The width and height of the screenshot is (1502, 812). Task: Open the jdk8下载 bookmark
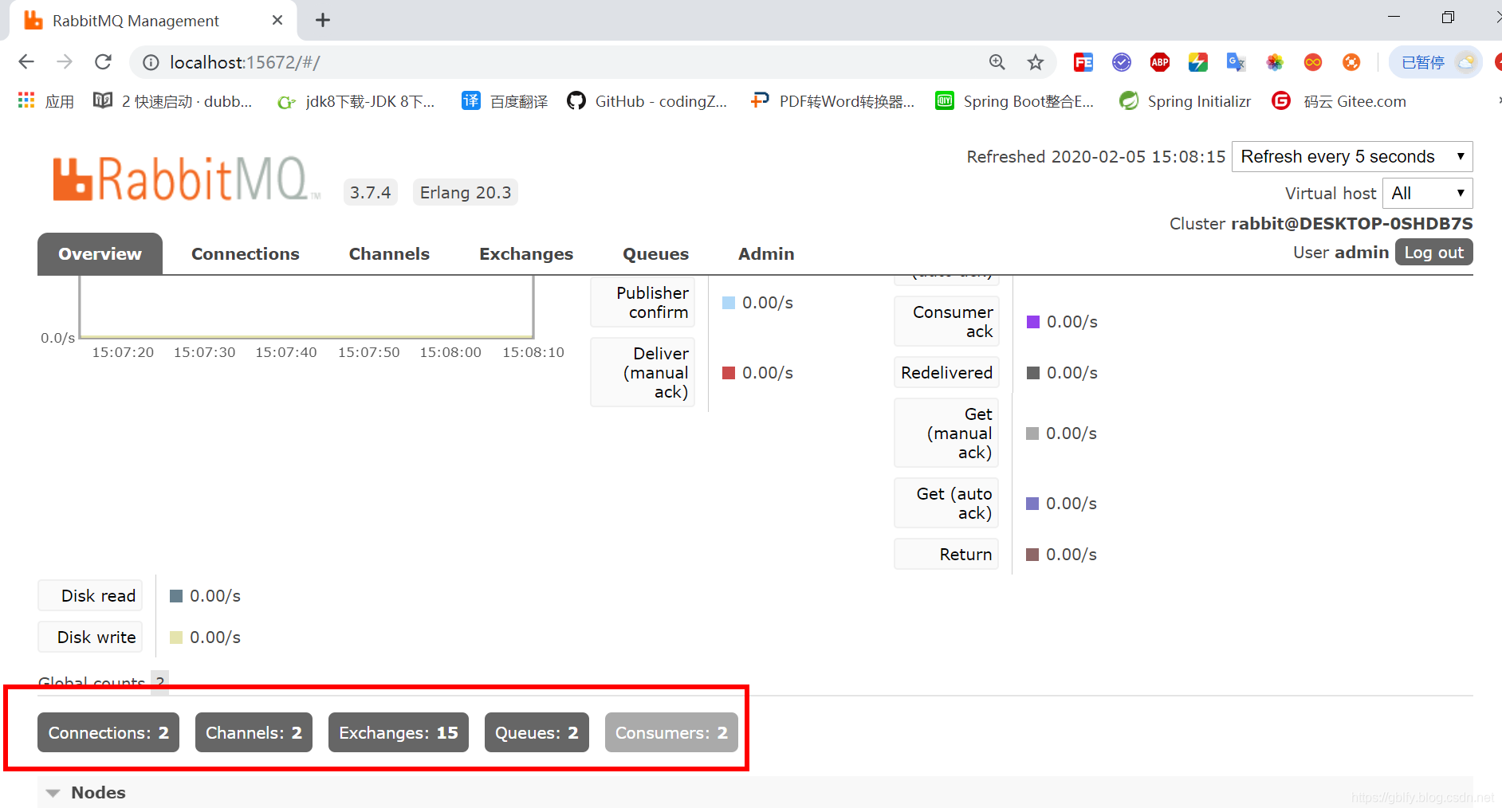(356, 101)
